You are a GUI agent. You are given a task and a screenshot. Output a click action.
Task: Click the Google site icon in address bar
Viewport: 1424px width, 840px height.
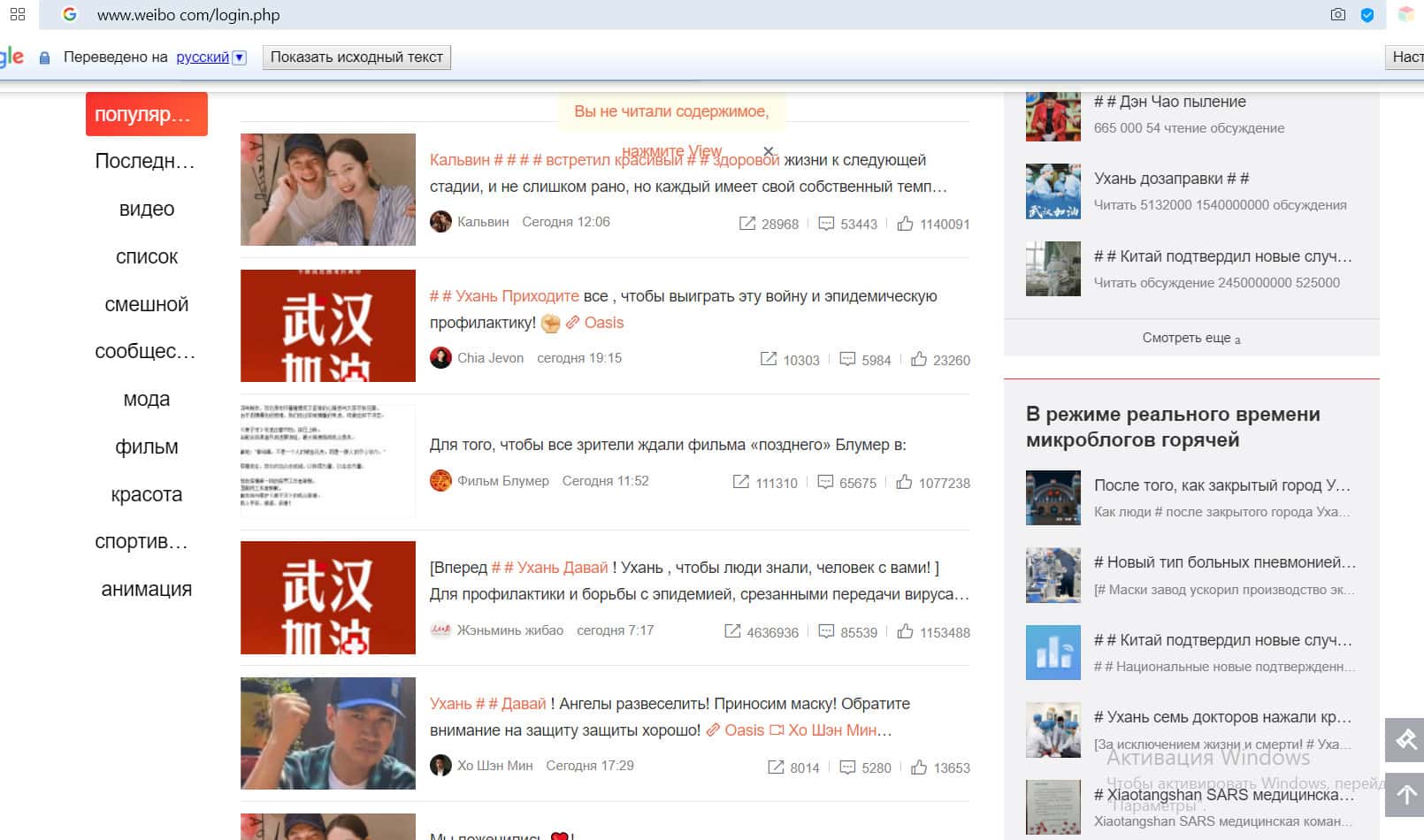70,14
